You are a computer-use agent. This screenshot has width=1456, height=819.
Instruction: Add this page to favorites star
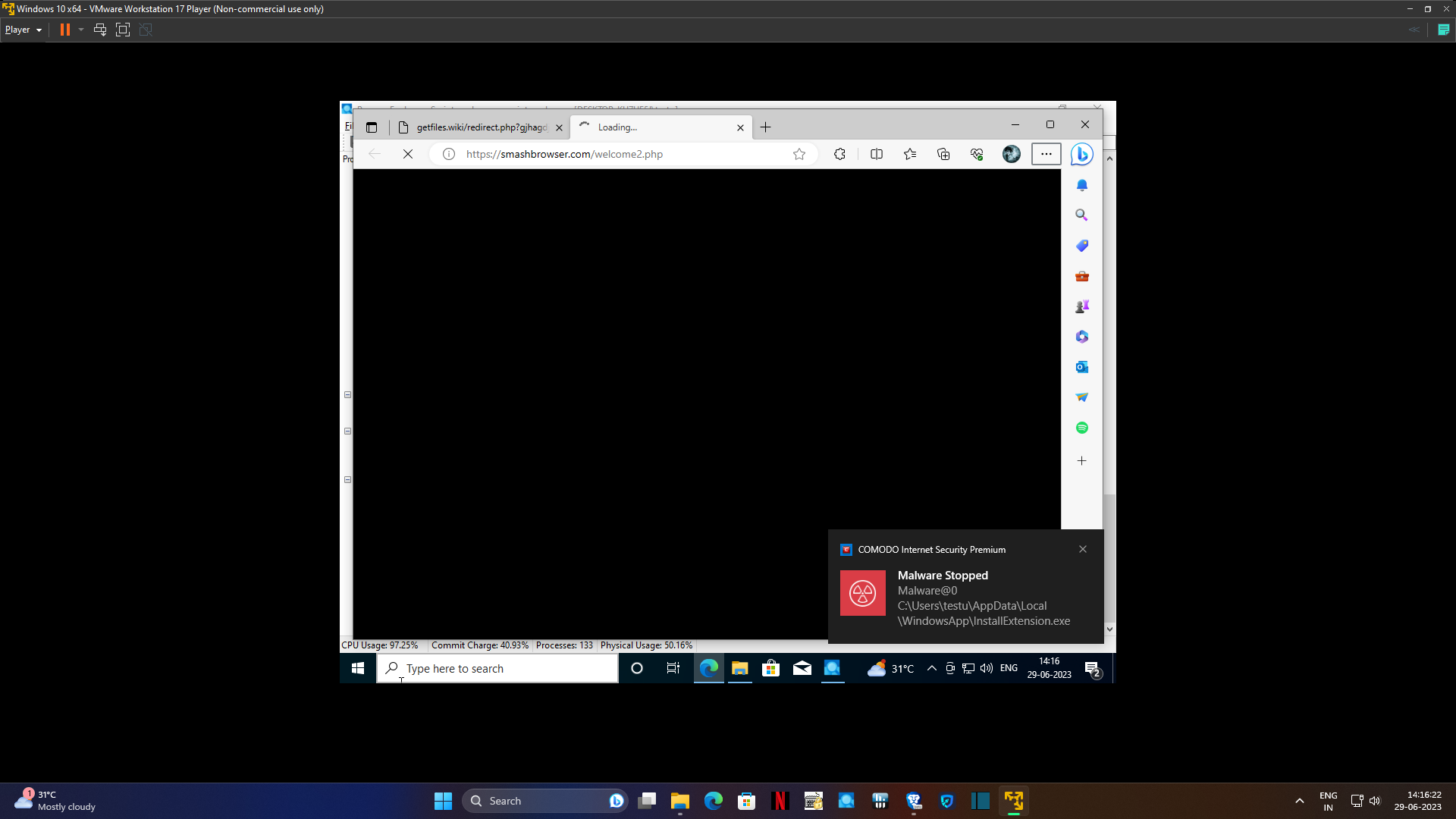click(799, 154)
